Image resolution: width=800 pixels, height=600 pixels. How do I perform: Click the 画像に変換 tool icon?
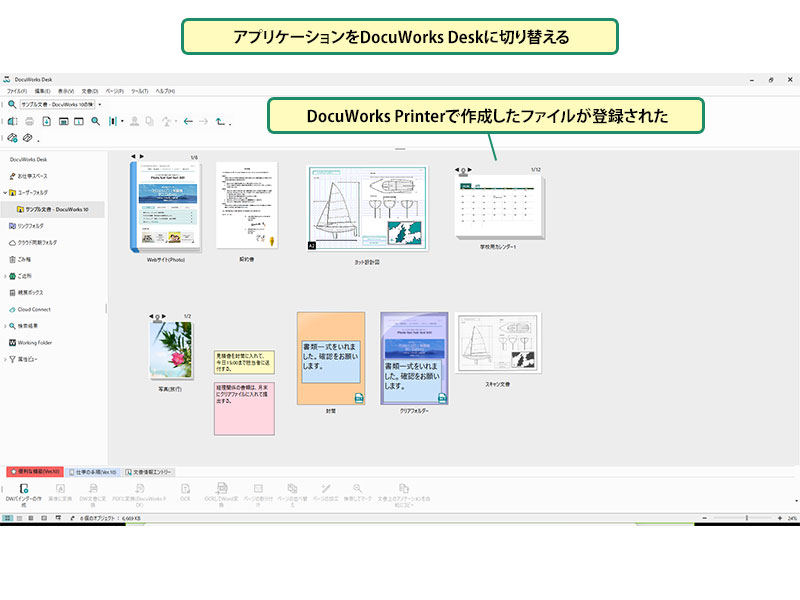[x=60, y=488]
